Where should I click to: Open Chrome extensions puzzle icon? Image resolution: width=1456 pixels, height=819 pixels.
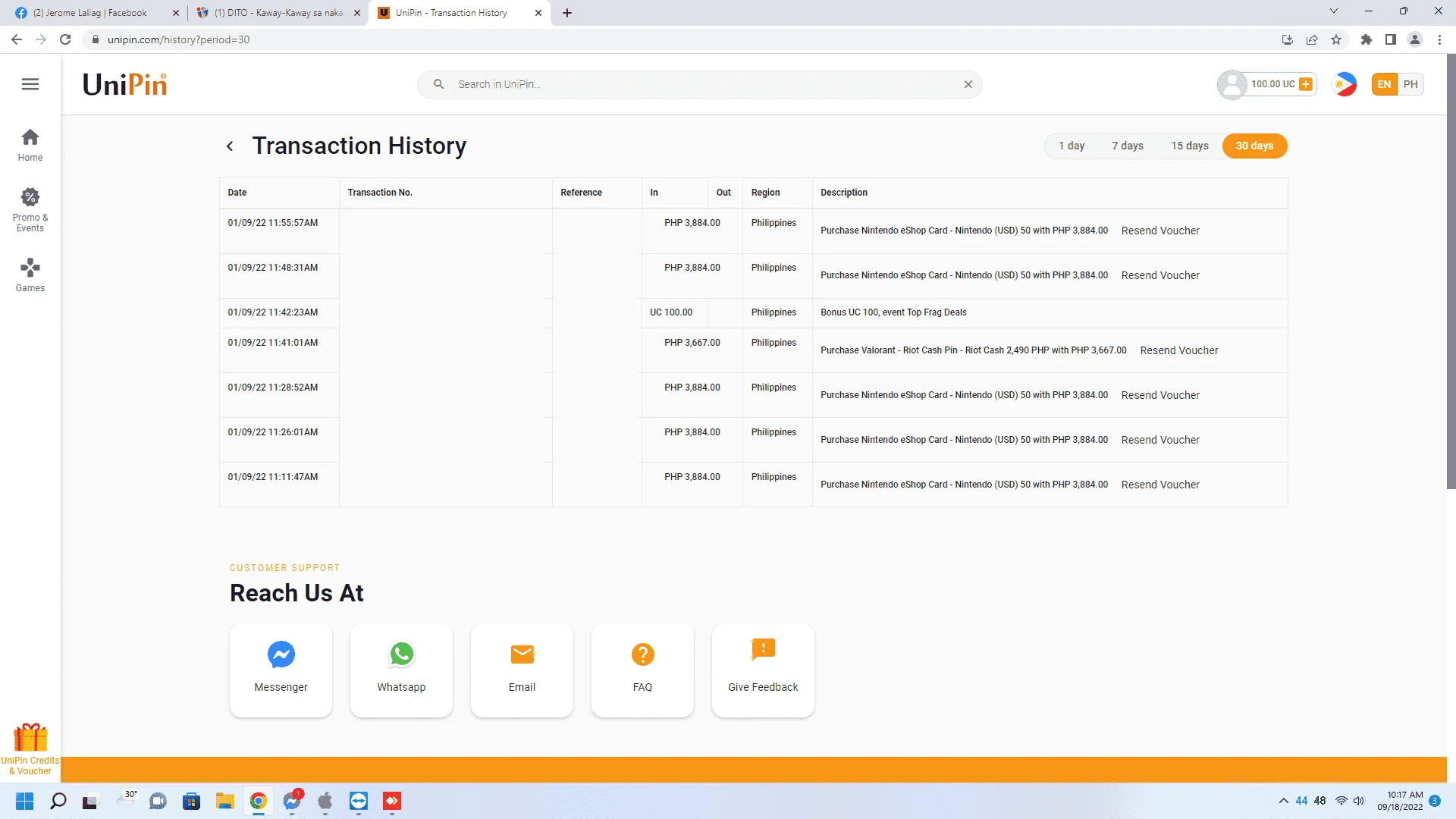point(1366,39)
